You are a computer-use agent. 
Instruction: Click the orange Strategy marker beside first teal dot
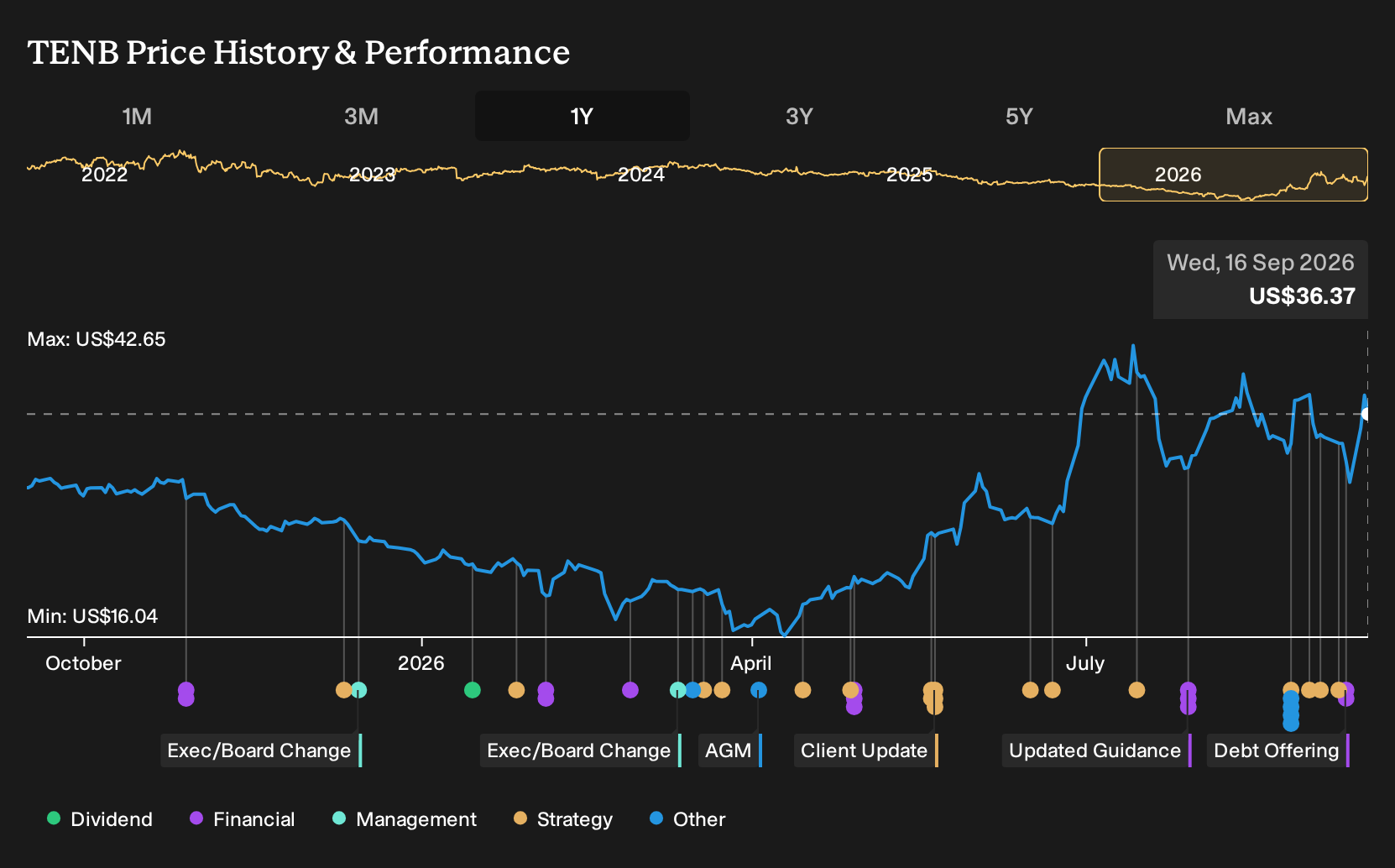point(343,690)
